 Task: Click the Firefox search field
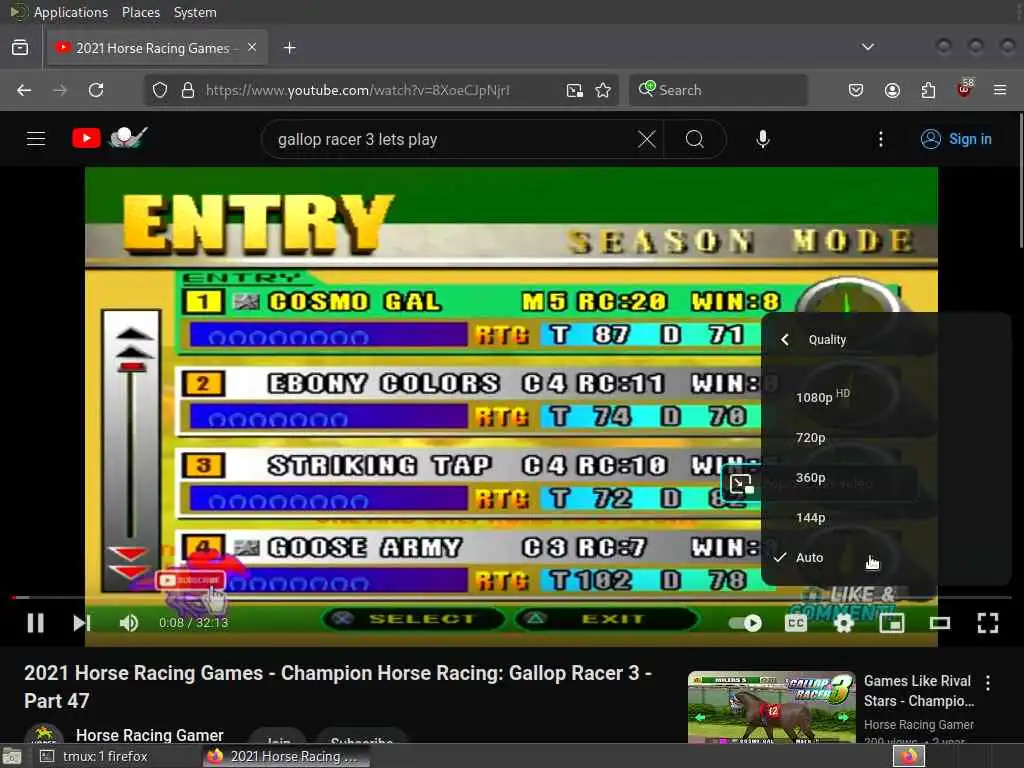click(x=718, y=90)
